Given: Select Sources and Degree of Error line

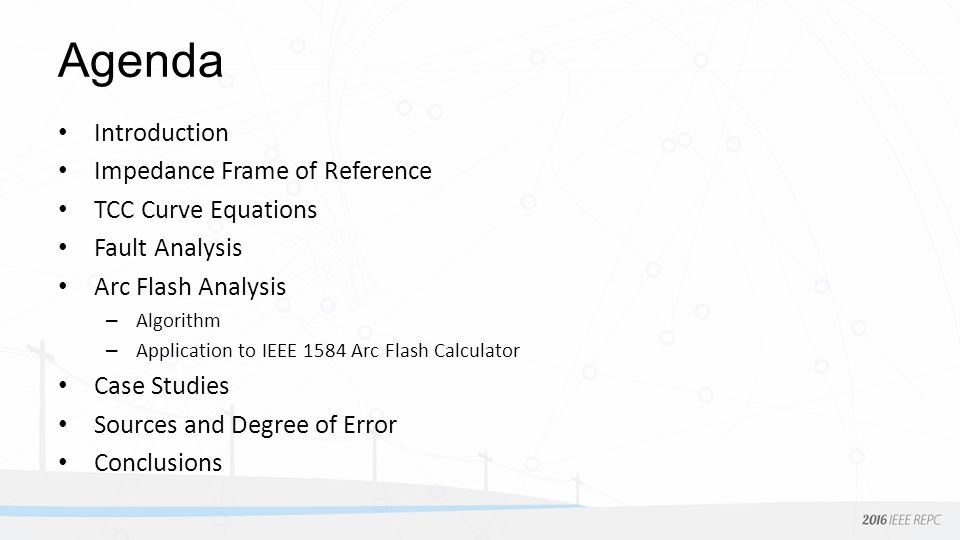Looking at the screenshot, I should (x=245, y=424).
